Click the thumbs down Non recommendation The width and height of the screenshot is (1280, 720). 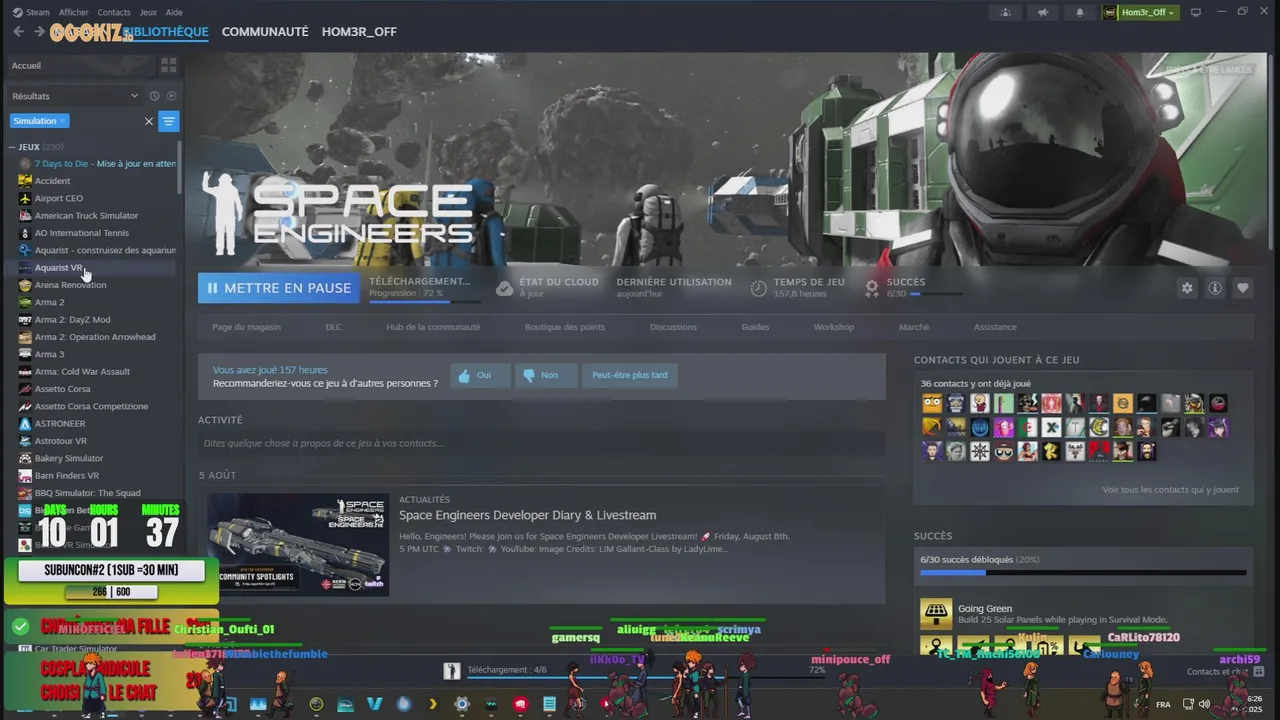pyautogui.click(x=546, y=375)
